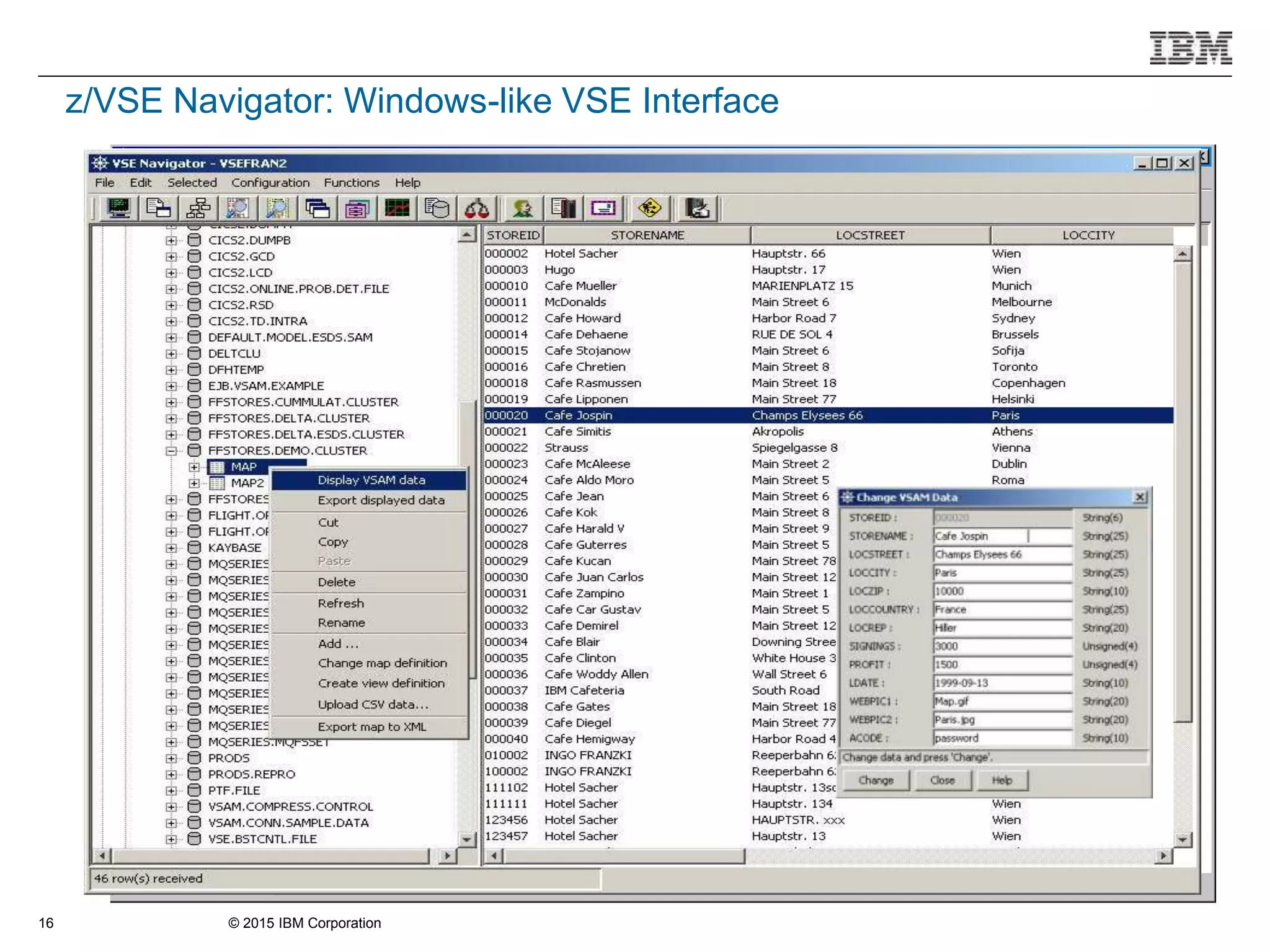Image resolution: width=1270 pixels, height=952 pixels.
Task: Expand the EJB.VSAM.EXAMPLE tree node
Action: coord(171,386)
